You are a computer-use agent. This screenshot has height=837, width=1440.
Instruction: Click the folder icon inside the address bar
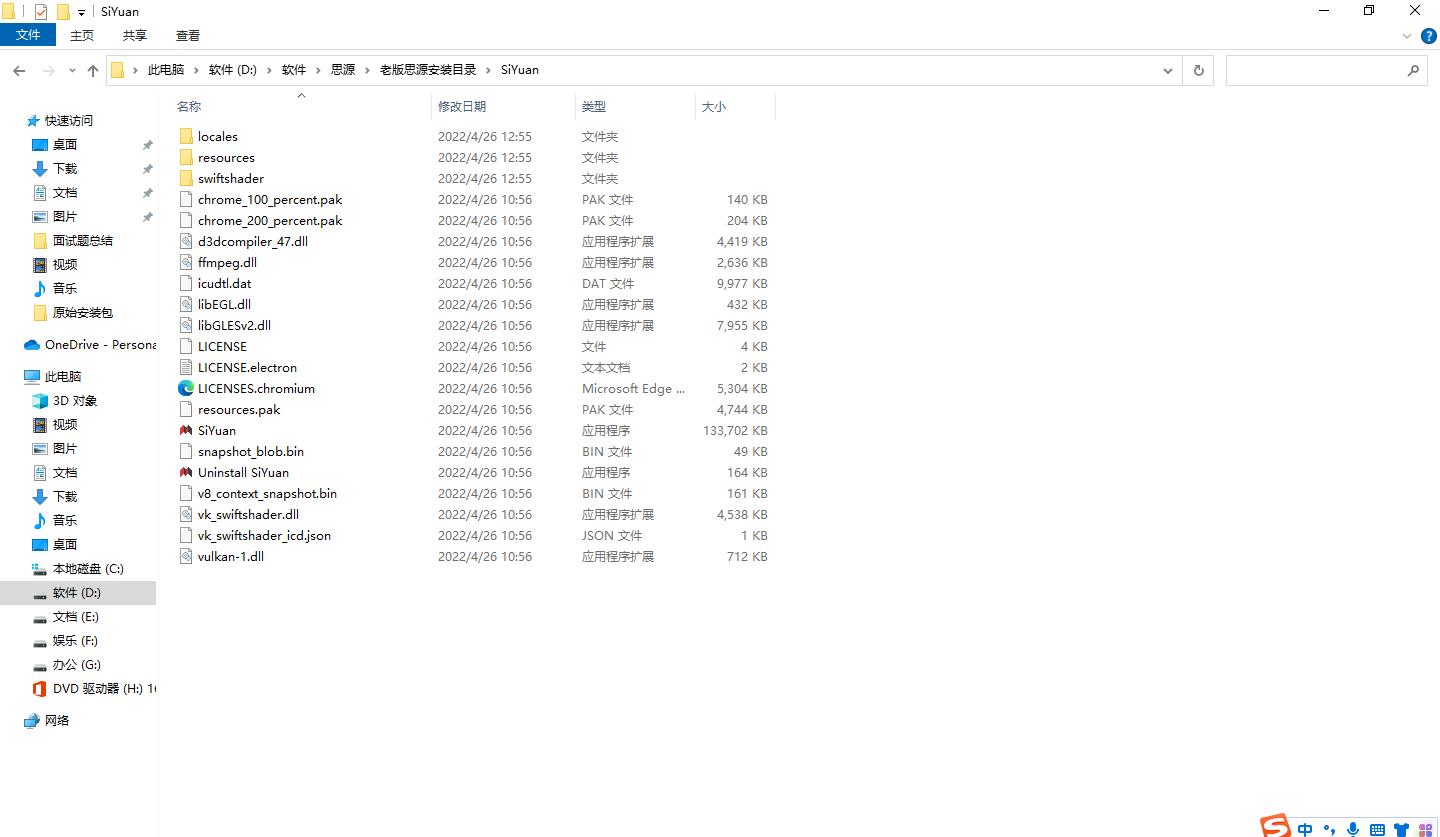118,70
